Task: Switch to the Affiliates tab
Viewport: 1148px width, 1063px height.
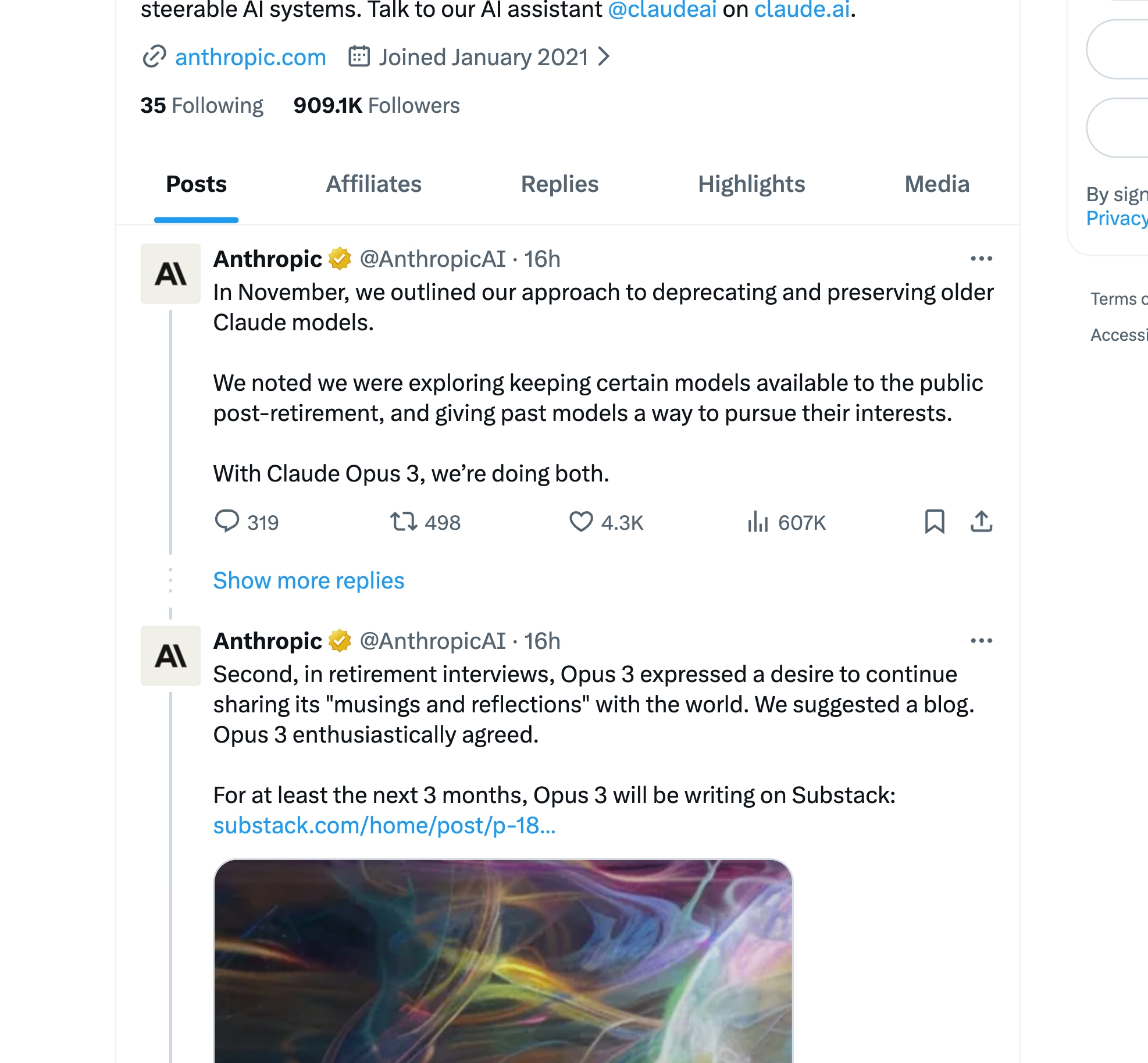Action: pyautogui.click(x=373, y=184)
